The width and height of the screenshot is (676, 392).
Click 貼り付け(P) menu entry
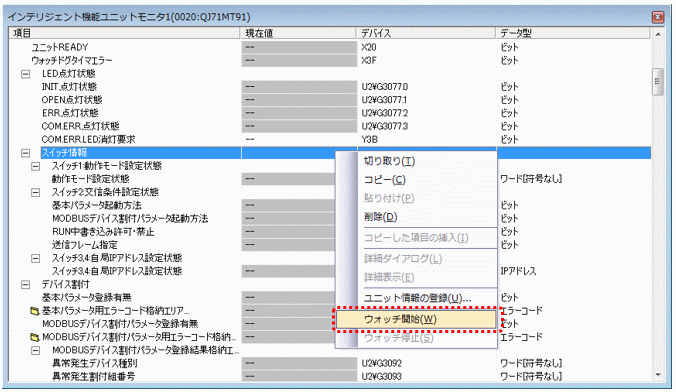tap(416, 198)
